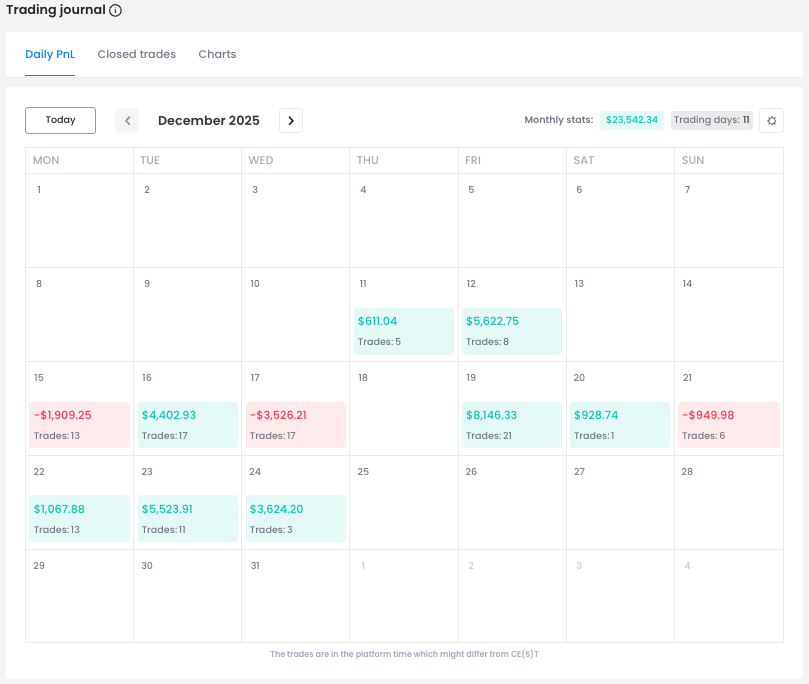Open December 11 entry showing $611.04
The image size is (809, 684).
pos(403,330)
